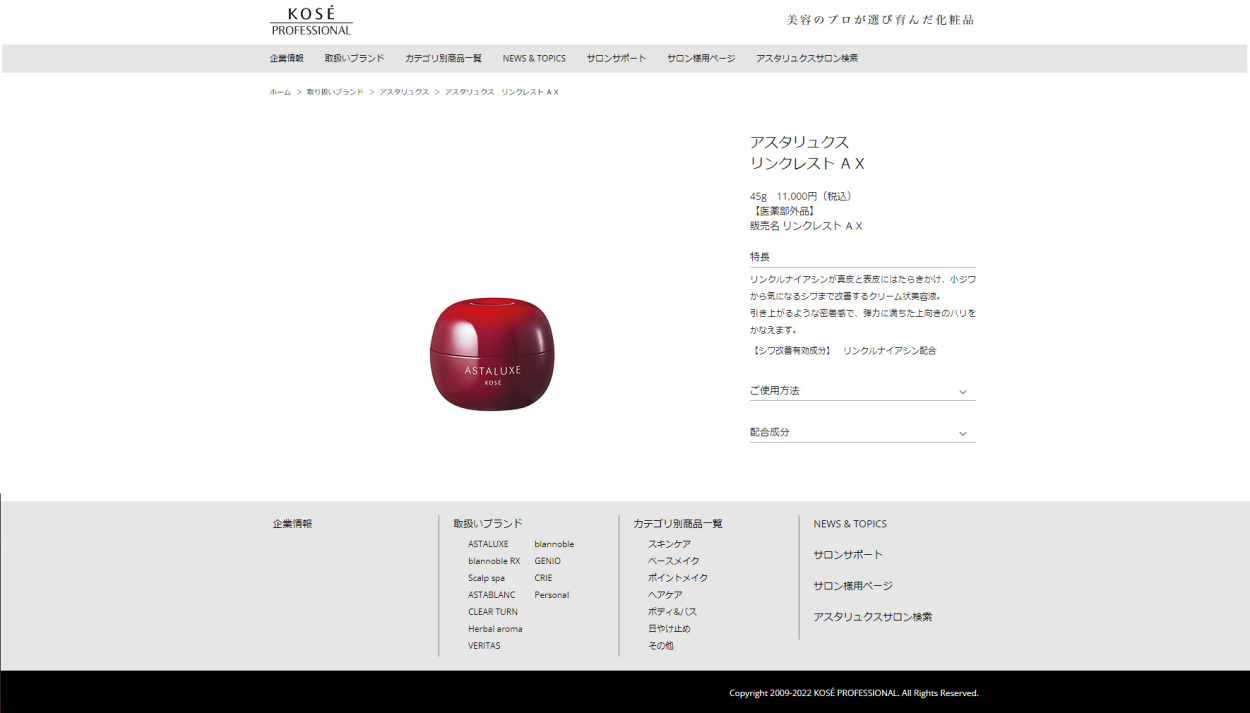Click 【シワ改善有効成分】 リンクルナイアシン配合 text
1250x713 pixels.
click(x=843, y=351)
